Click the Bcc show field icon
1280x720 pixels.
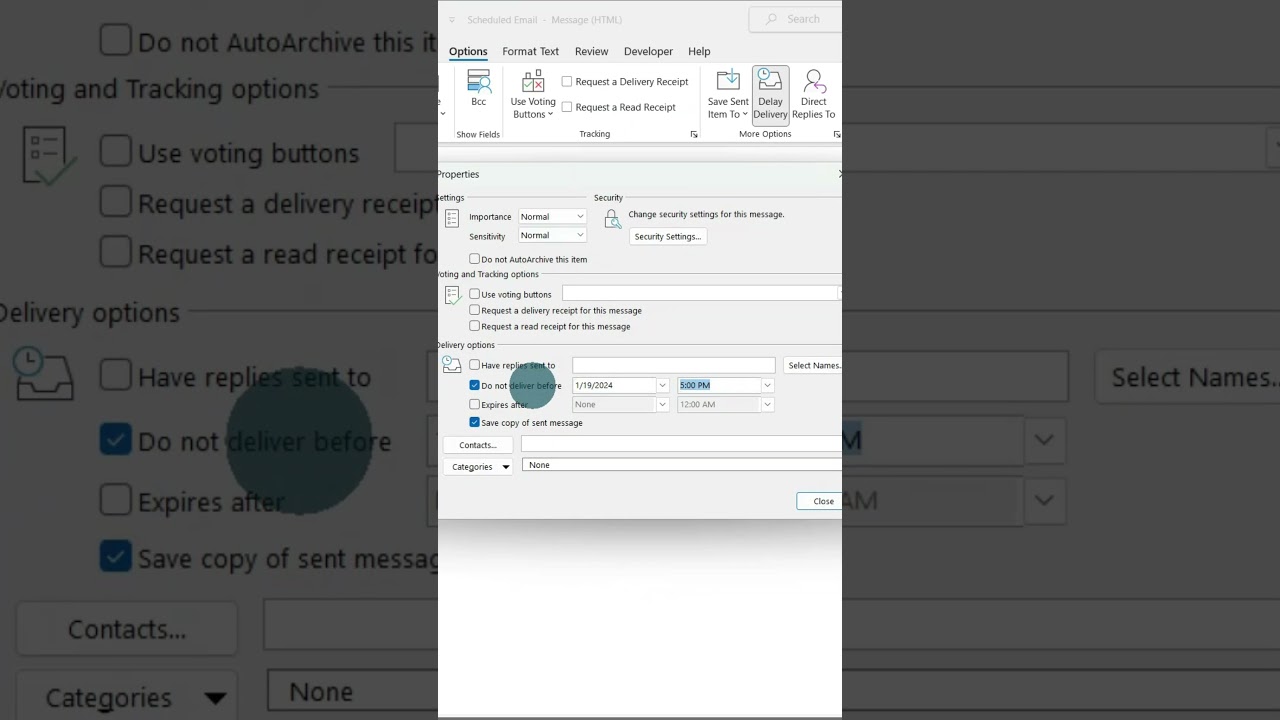[x=479, y=81]
